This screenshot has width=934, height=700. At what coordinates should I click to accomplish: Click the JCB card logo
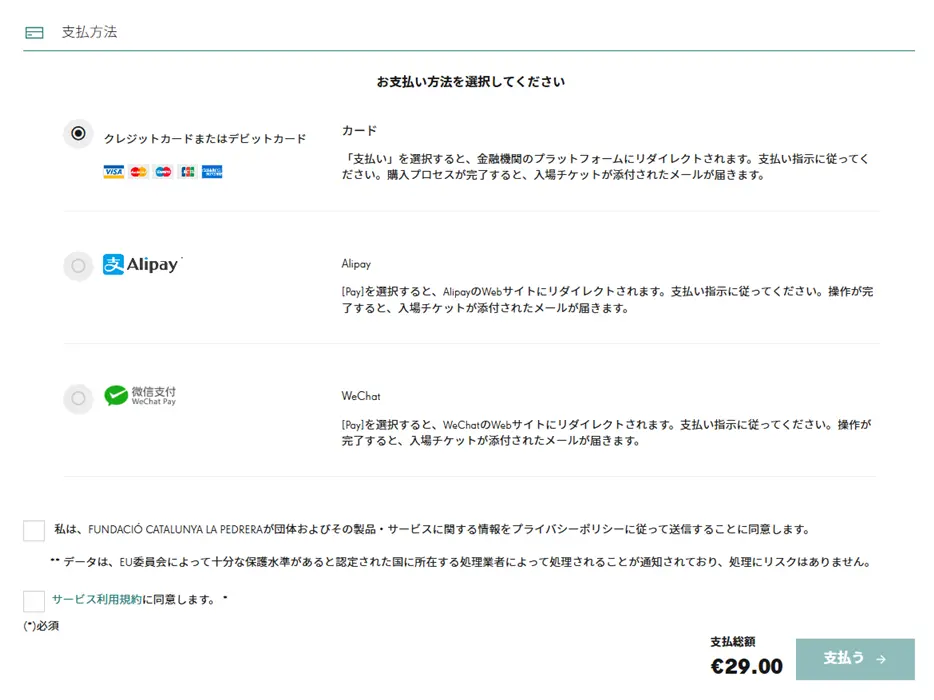(x=187, y=172)
